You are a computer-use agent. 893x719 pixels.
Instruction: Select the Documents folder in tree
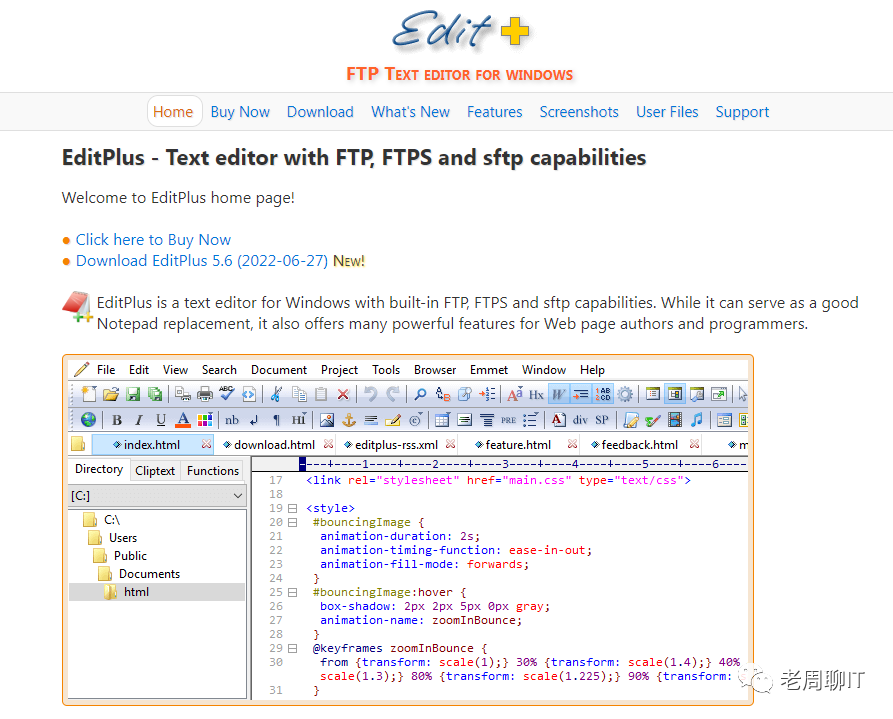[149, 574]
